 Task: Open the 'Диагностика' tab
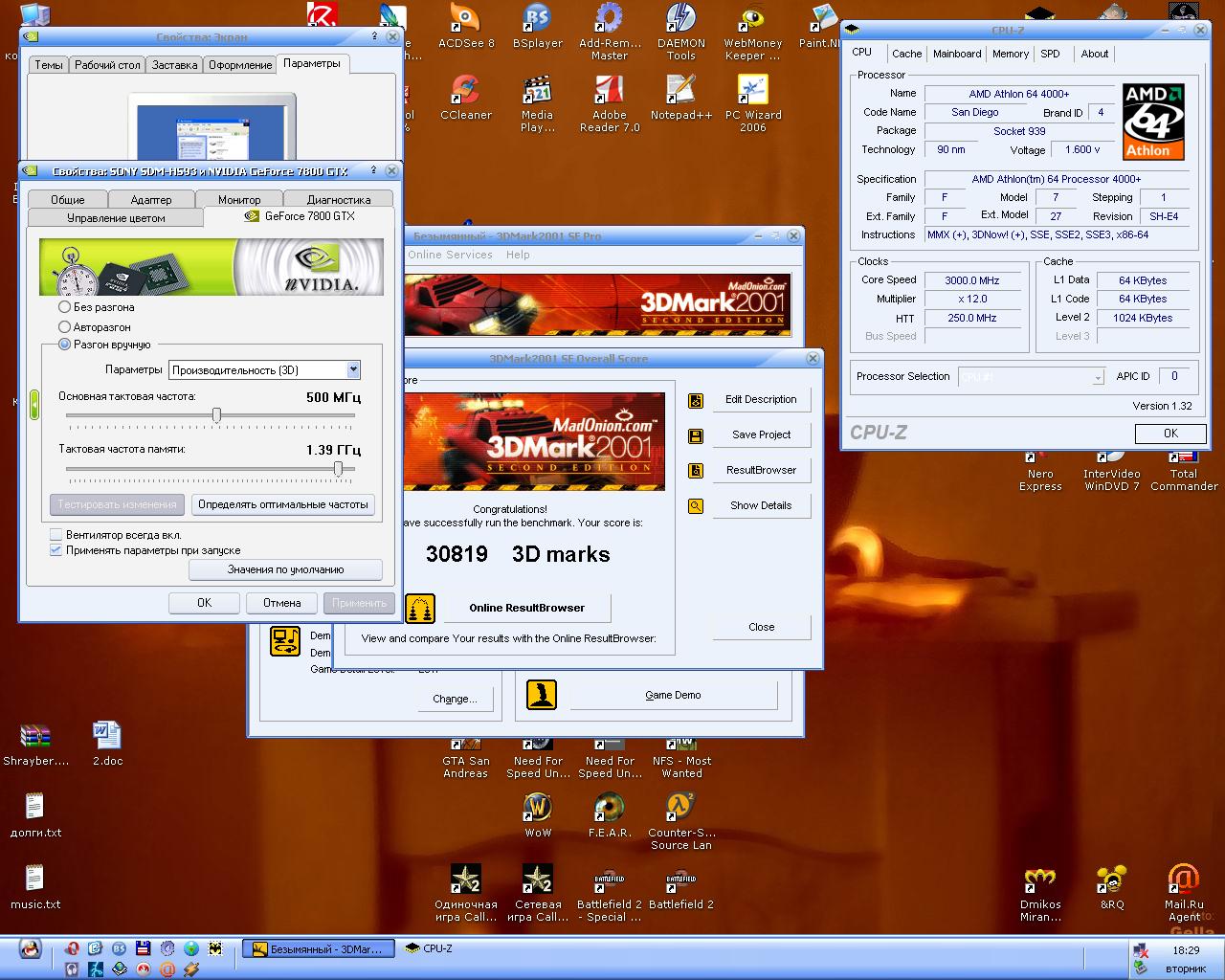tap(339, 199)
